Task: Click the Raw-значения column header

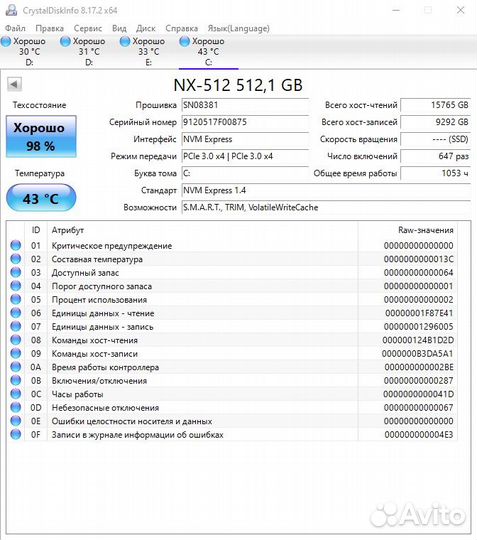Action: [x=408, y=230]
